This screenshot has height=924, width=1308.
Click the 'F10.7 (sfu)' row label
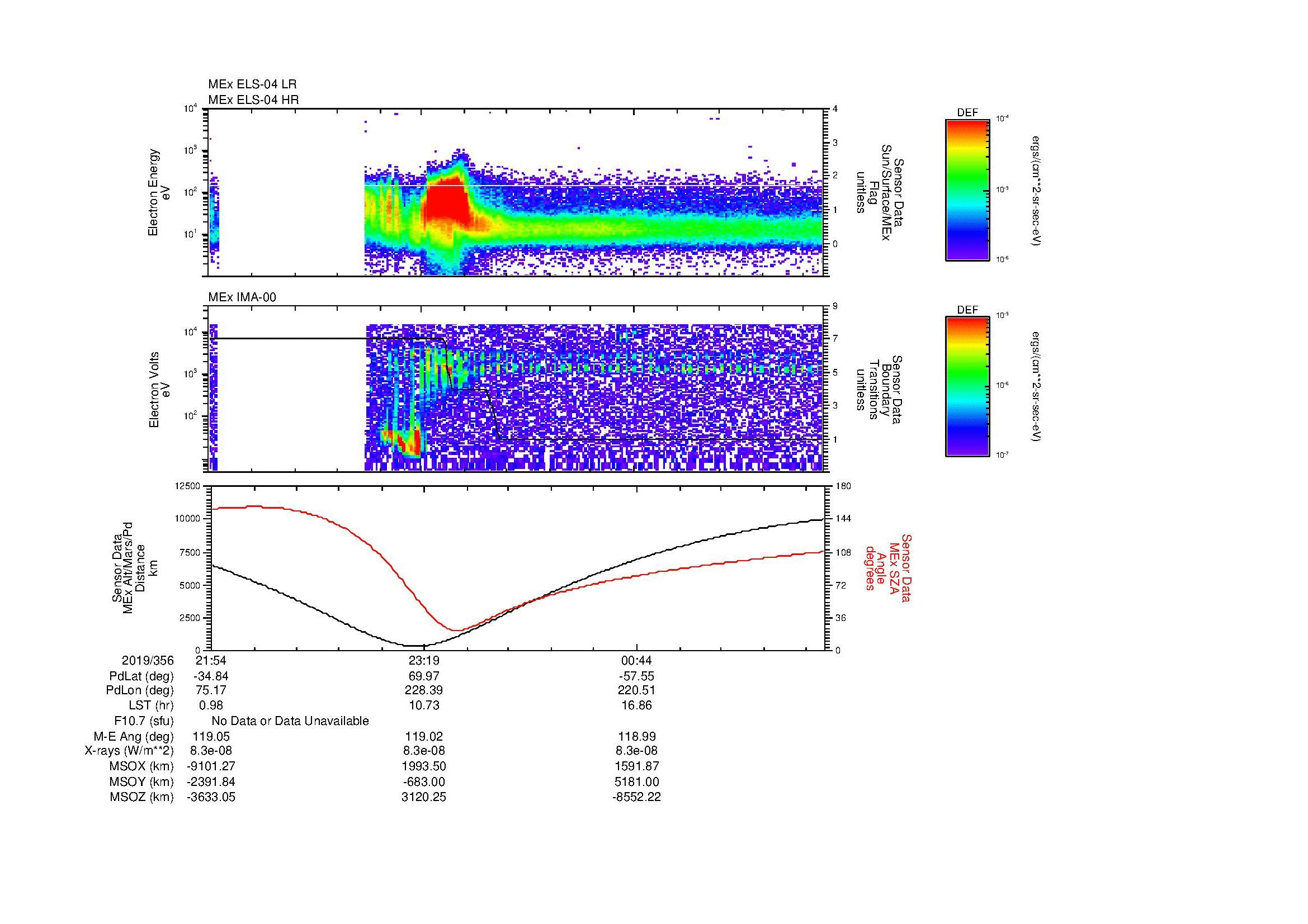pos(144,721)
